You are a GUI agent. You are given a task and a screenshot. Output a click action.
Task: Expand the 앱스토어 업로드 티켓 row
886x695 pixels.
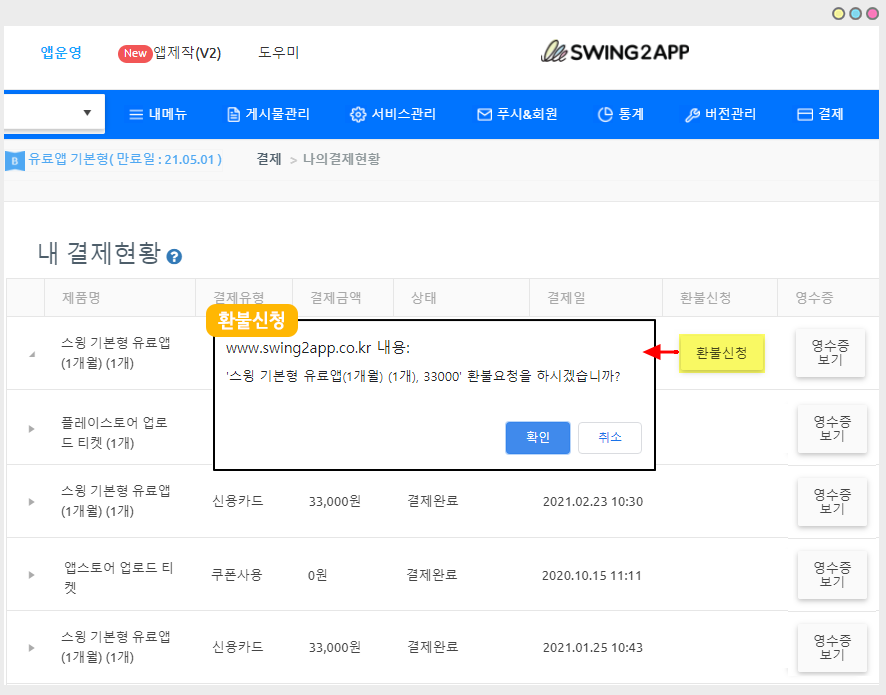tap(31, 575)
